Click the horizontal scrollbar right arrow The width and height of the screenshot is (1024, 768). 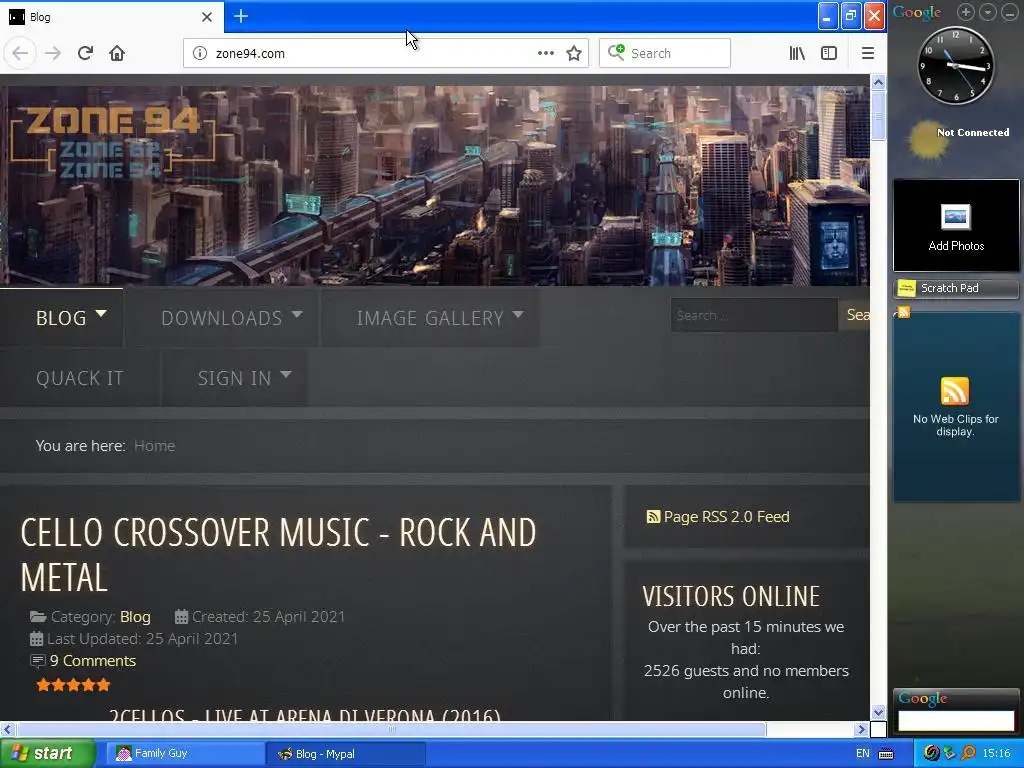(x=861, y=729)
